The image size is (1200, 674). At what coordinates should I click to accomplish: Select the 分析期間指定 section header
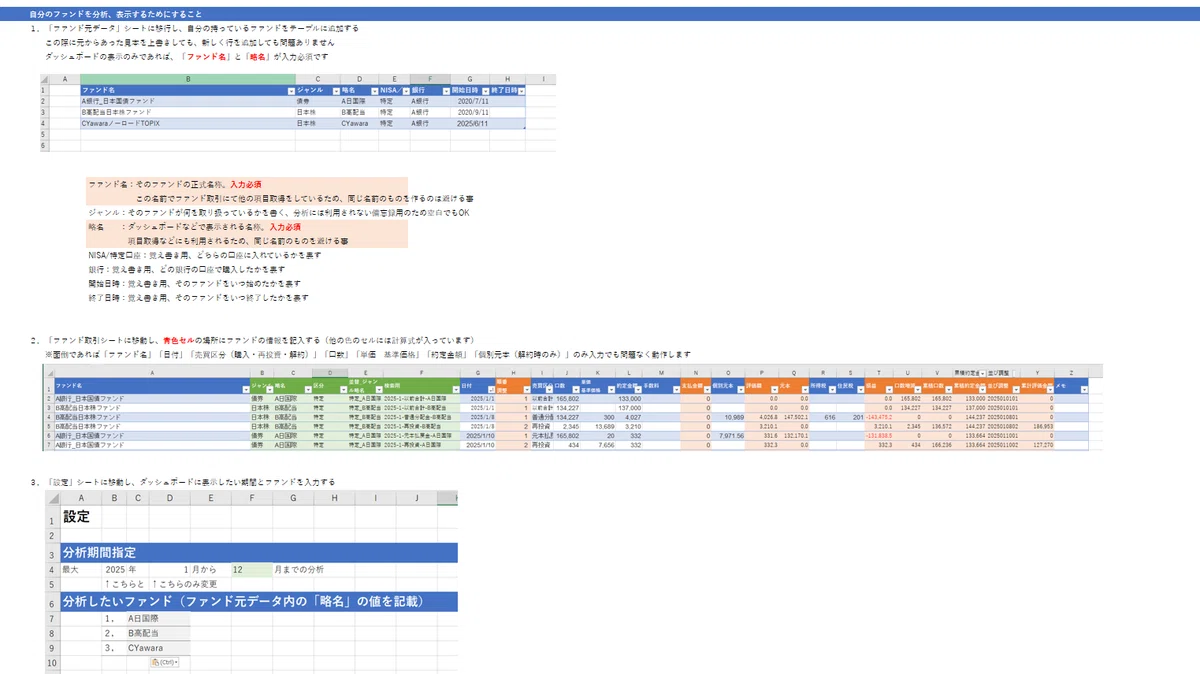point(258,552)
